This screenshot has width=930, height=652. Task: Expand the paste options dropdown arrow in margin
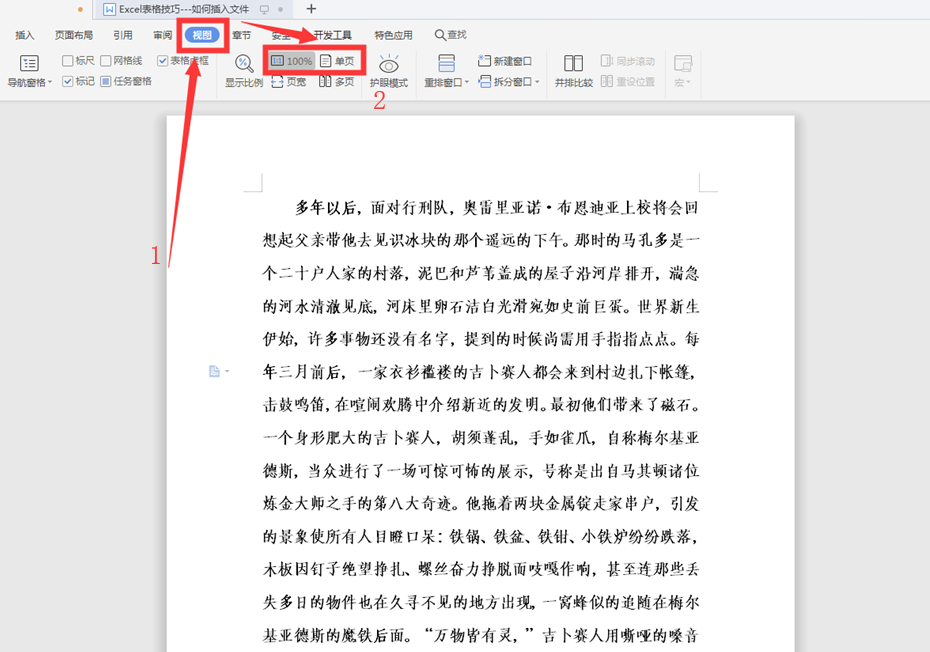tap(227, 371)
